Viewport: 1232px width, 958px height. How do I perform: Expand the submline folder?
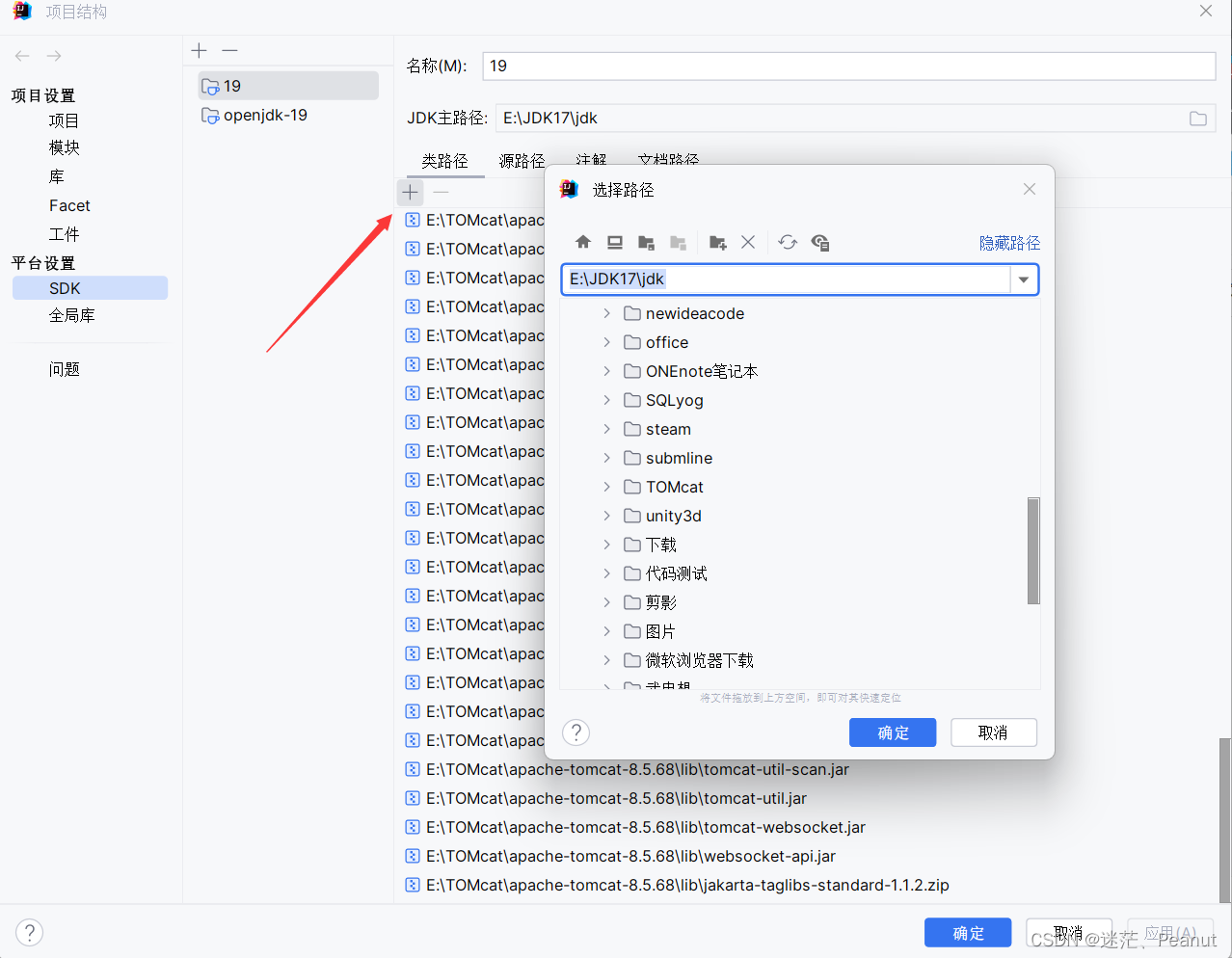[x=606, y=458]
